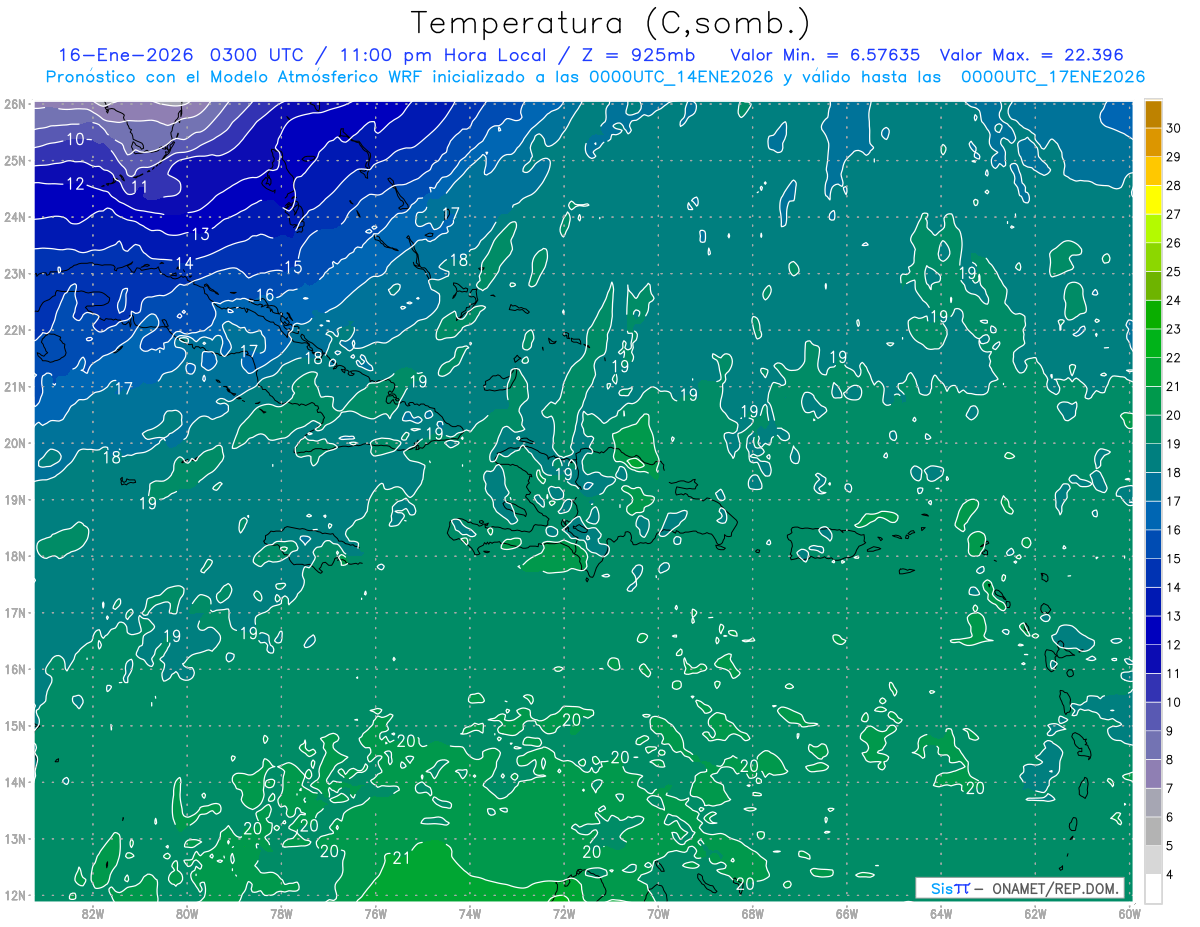Click the "11" isotherm label on the map

click(x=139, y=186)
